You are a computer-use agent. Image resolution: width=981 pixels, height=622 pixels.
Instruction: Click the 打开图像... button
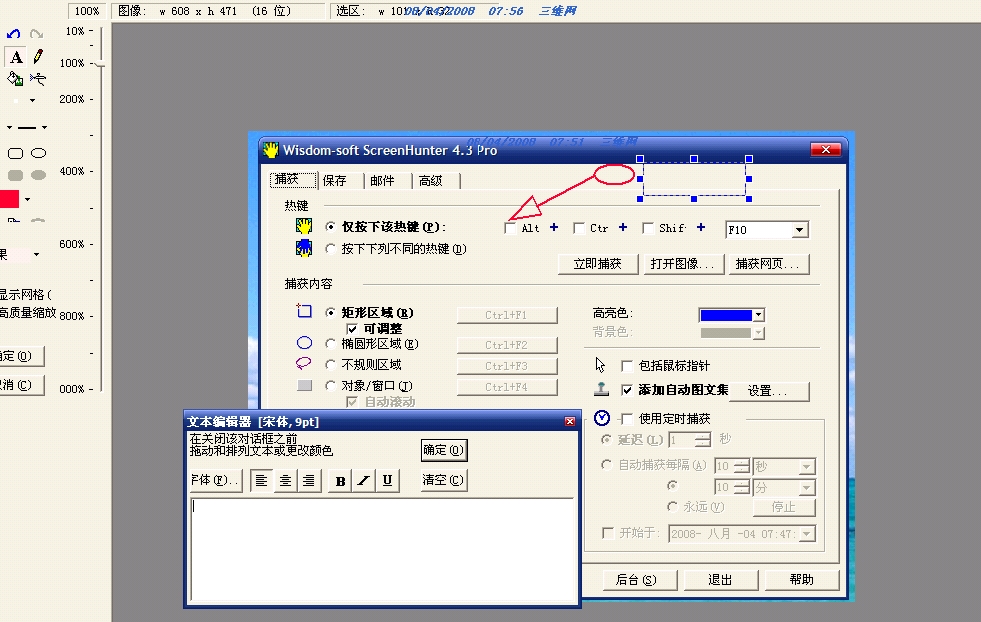683,264
